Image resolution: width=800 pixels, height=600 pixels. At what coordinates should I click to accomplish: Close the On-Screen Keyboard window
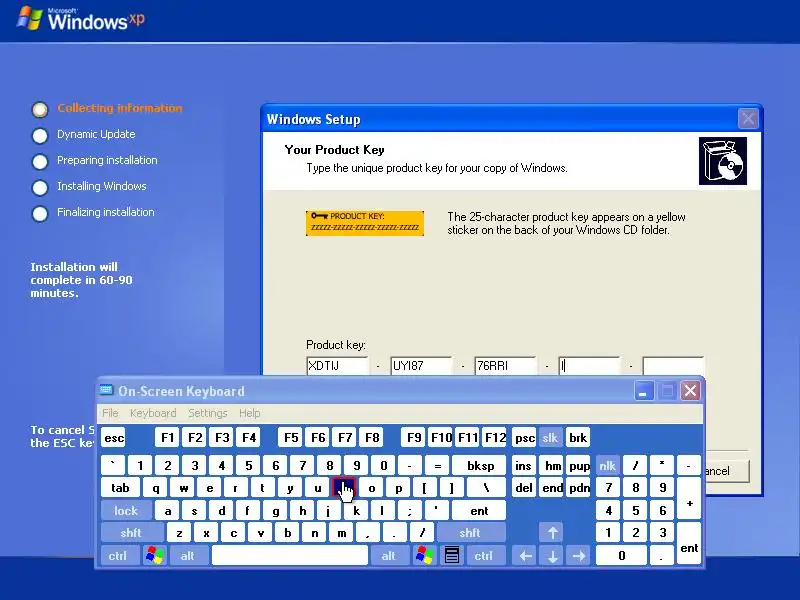690,391
